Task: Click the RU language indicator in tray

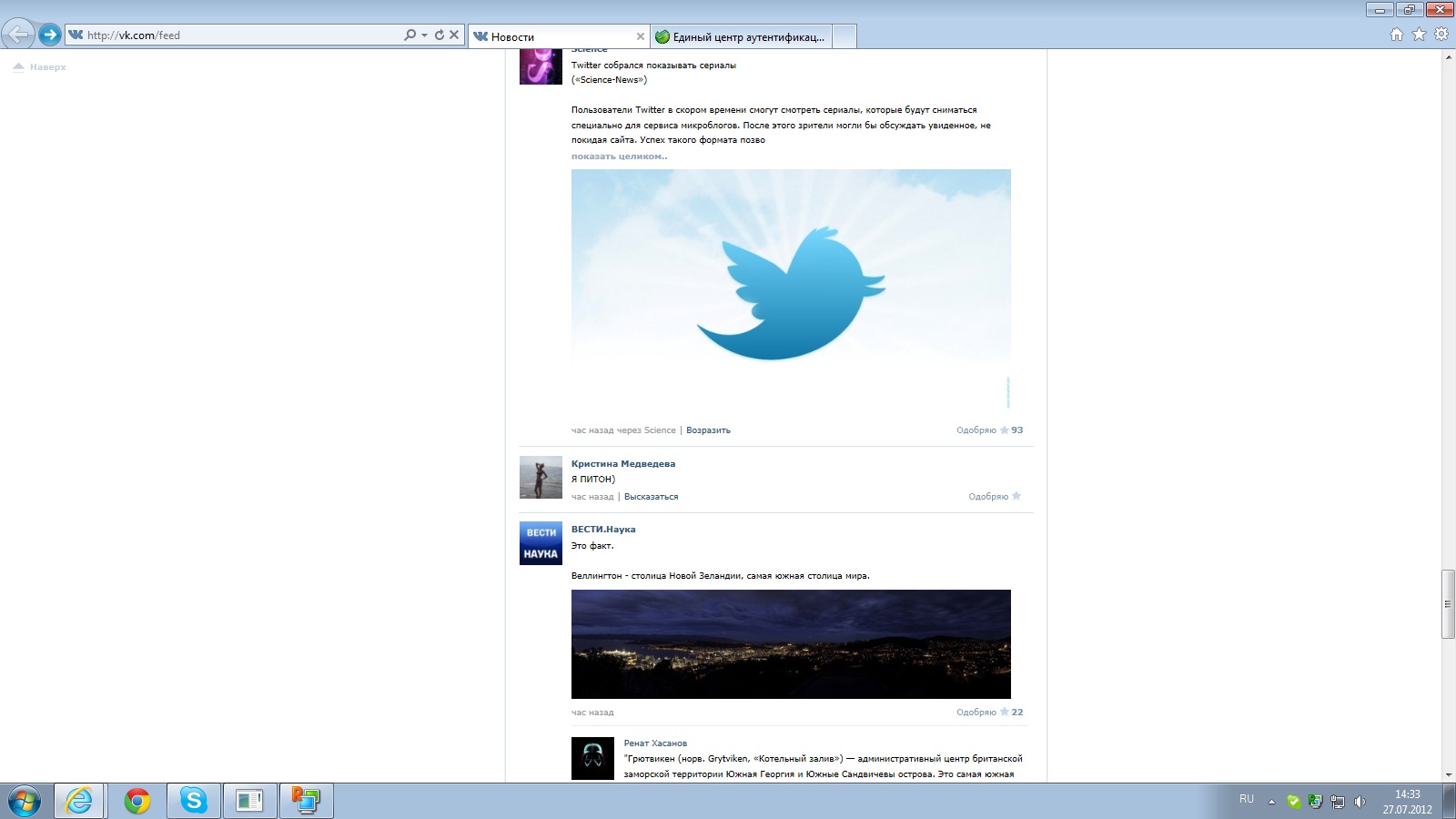Action: tap(1247, 799)
